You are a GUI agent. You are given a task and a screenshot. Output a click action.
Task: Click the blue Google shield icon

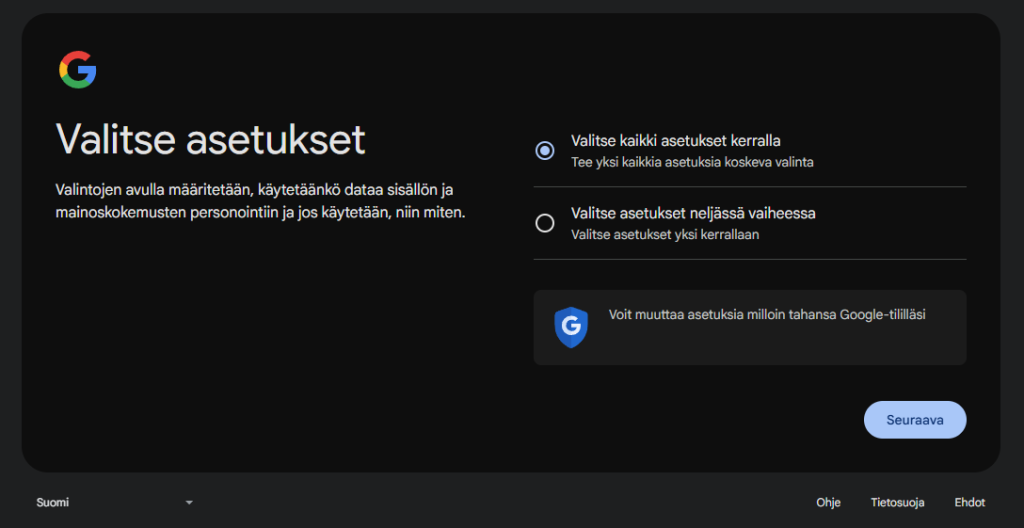(571, 327)
